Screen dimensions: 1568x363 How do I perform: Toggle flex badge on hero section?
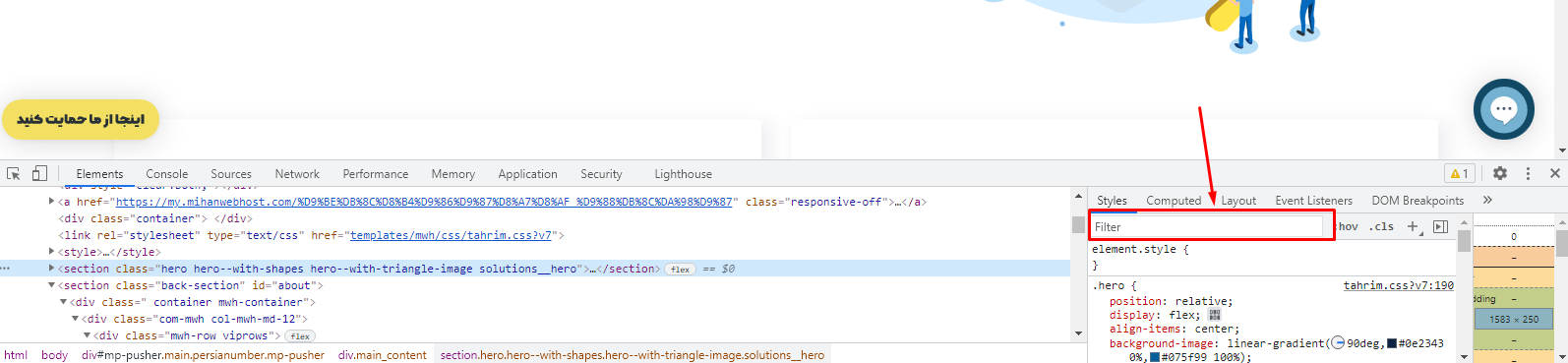pos(680,269)
